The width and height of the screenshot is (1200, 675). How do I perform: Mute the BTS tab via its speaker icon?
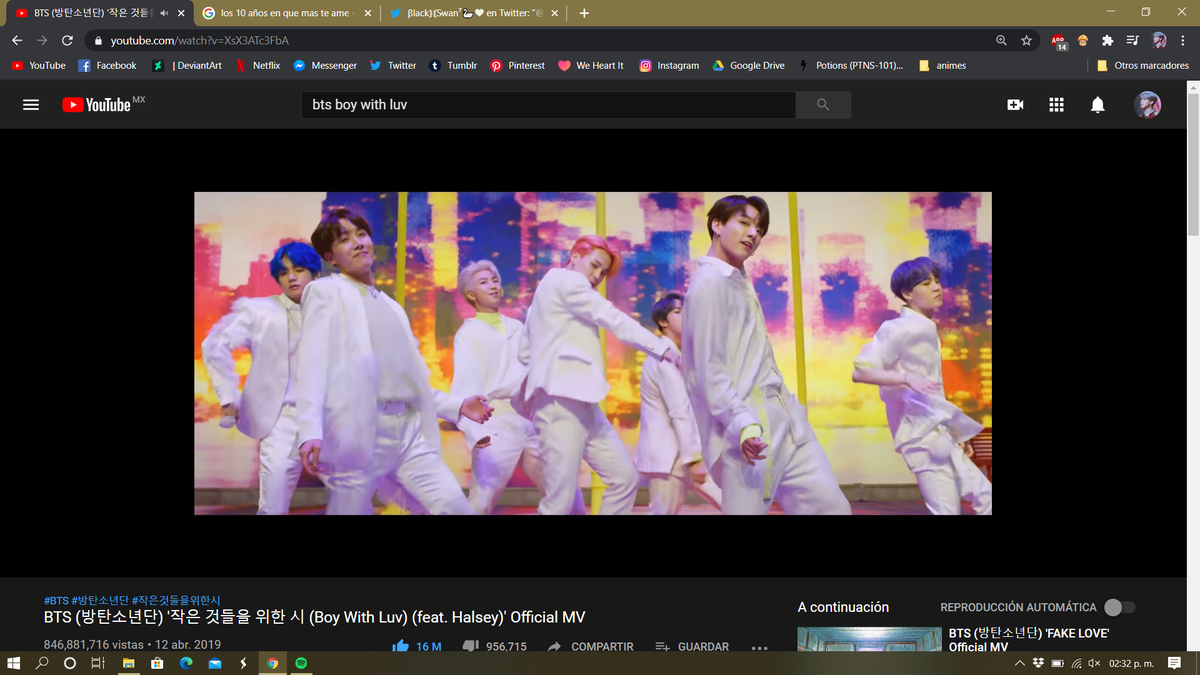point(164,13)
